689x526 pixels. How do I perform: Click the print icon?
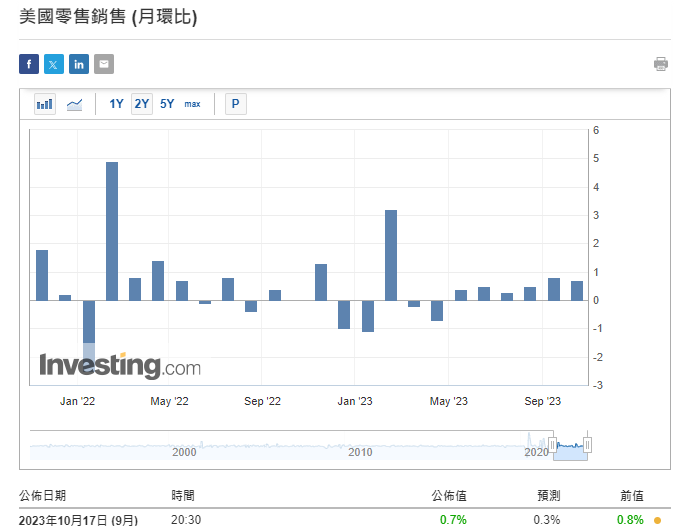(661, 64)
